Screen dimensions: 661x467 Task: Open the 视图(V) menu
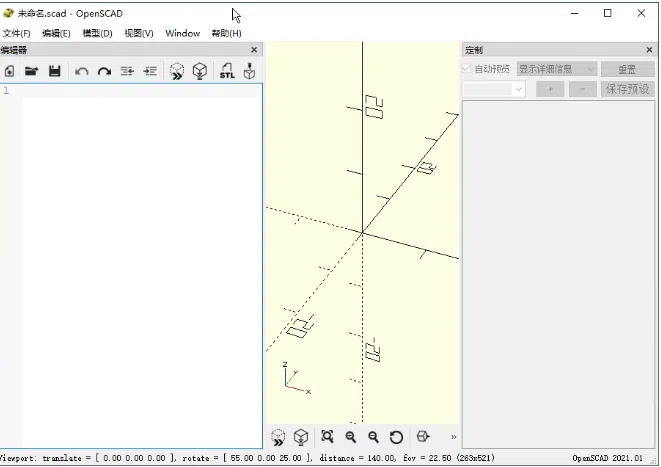139,33
